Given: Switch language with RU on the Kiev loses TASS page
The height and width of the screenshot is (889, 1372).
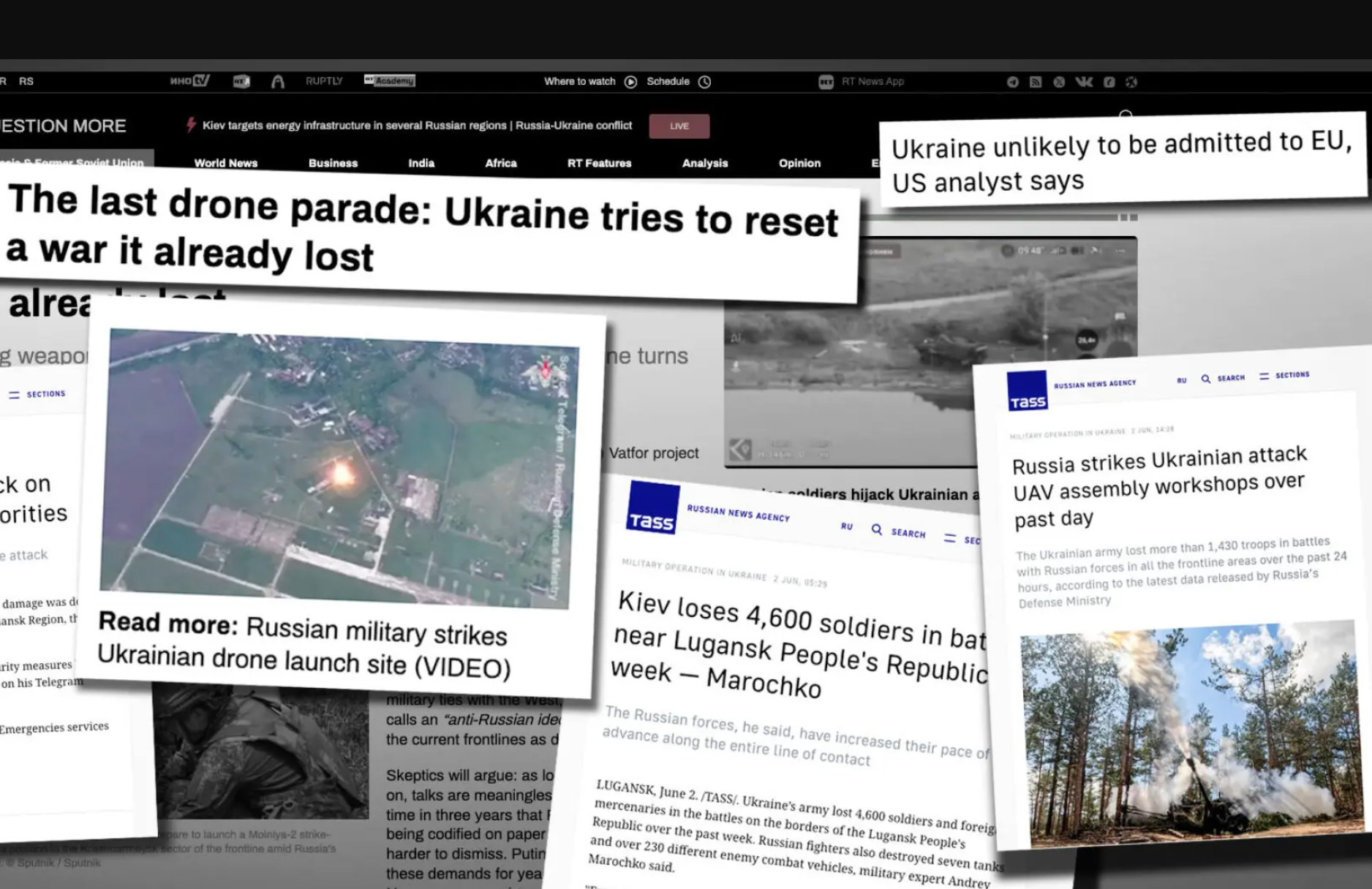Looking at the screenshot, I should click(x=847, y=526).
